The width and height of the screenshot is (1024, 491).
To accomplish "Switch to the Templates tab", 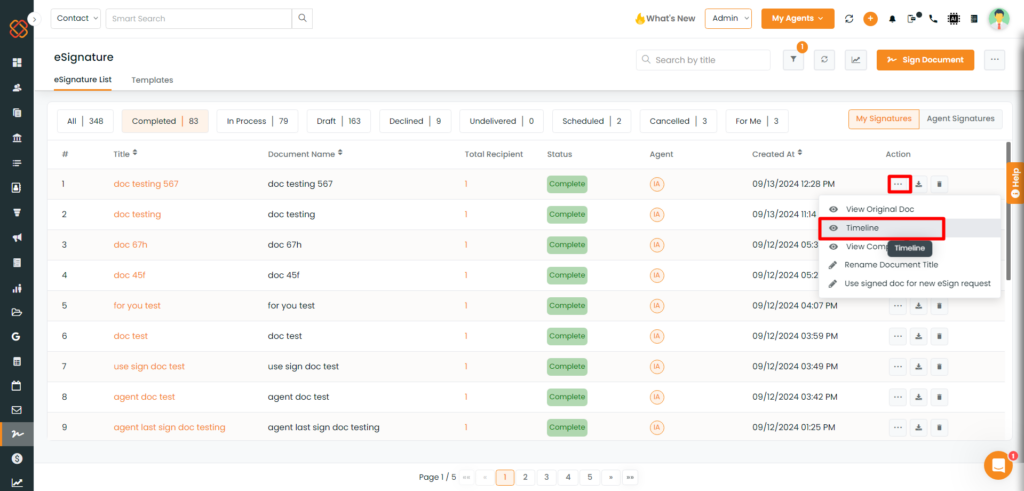I will [x=152, y=80].
